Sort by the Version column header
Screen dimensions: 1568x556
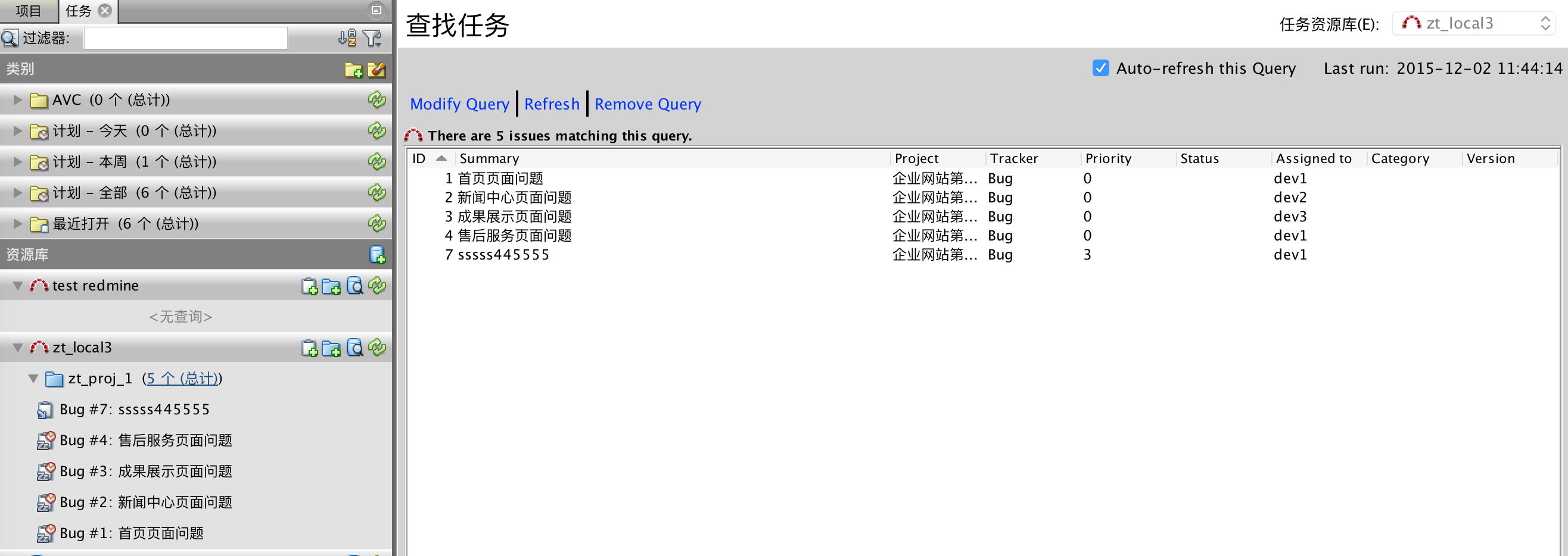click(1510, 159)
